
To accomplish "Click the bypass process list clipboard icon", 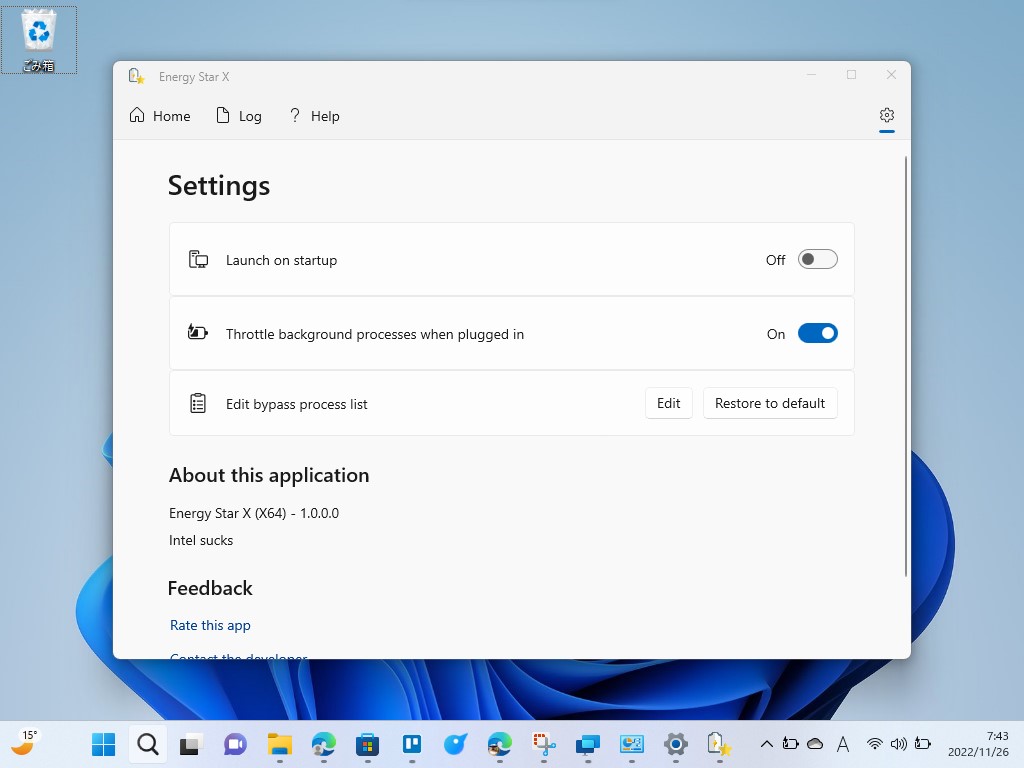I will [x=198, y=403].
